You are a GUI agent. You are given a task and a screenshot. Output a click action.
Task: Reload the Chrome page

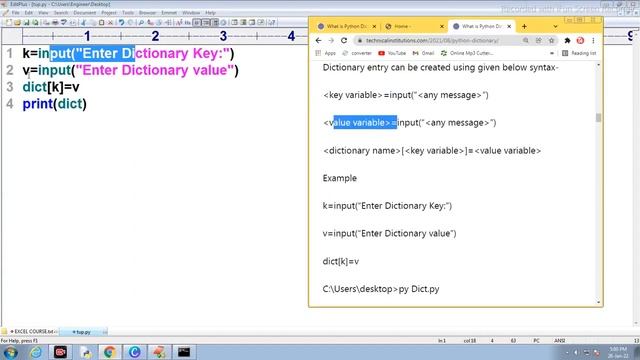tap(344, 40)
